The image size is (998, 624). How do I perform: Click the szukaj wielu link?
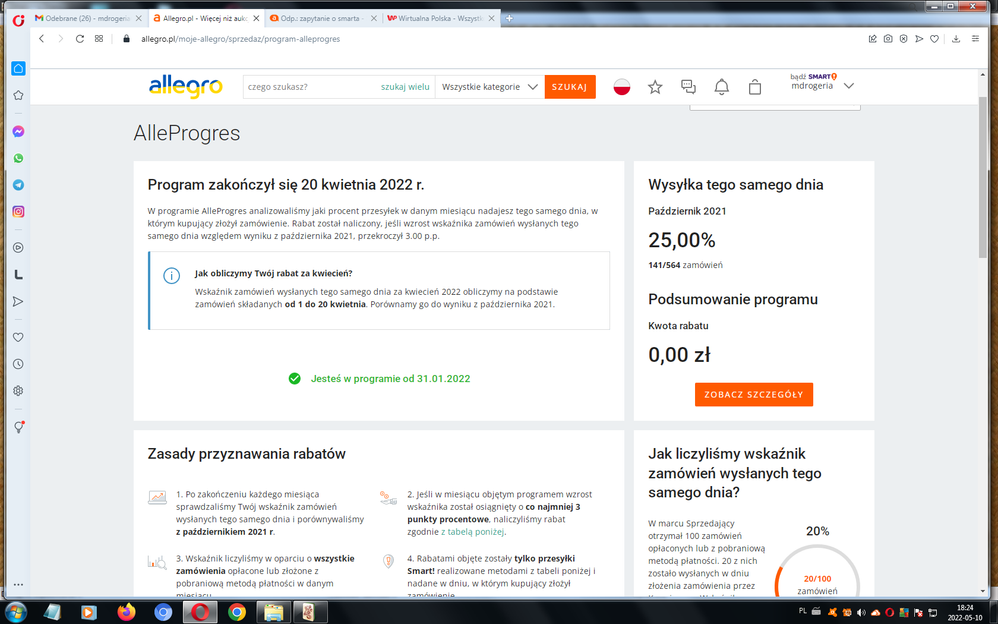point(405,87)
